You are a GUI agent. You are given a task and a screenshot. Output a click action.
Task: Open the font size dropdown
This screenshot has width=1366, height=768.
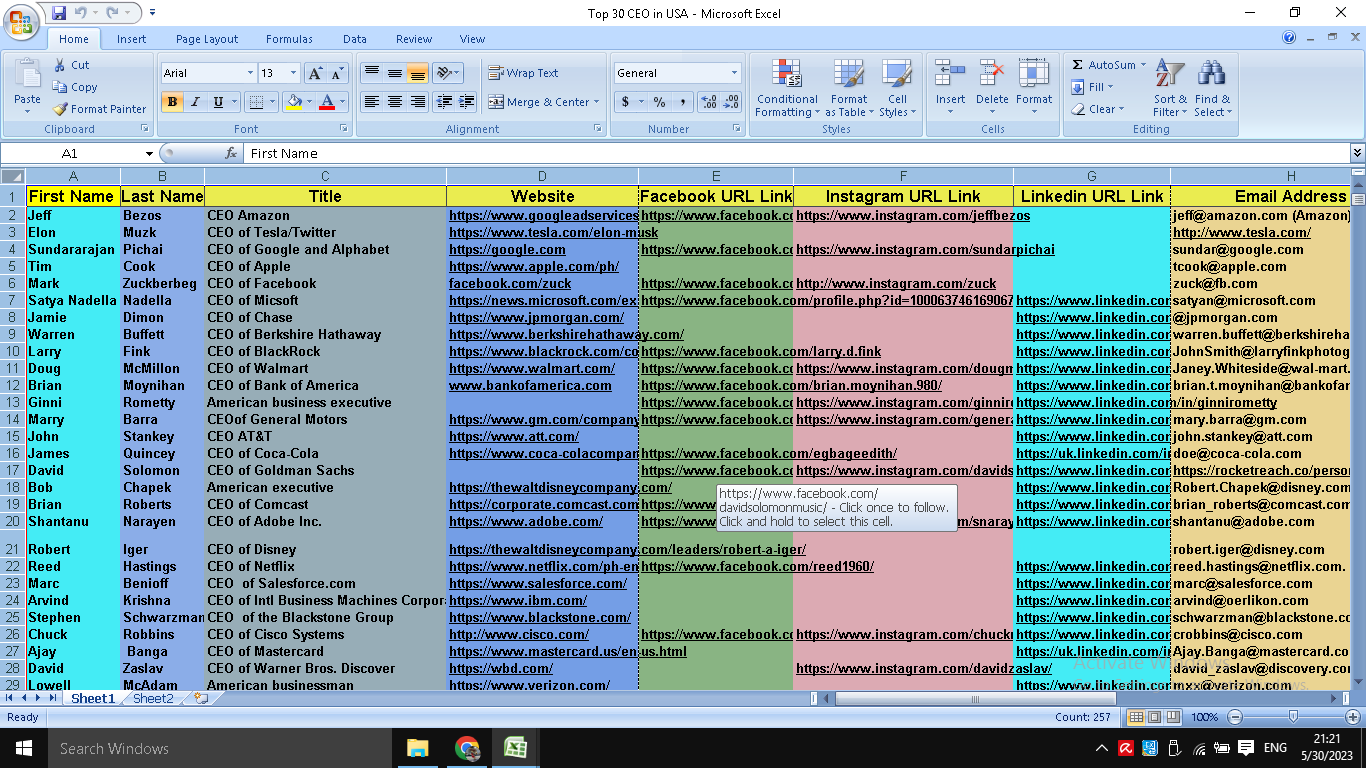(x=293, y=73)
